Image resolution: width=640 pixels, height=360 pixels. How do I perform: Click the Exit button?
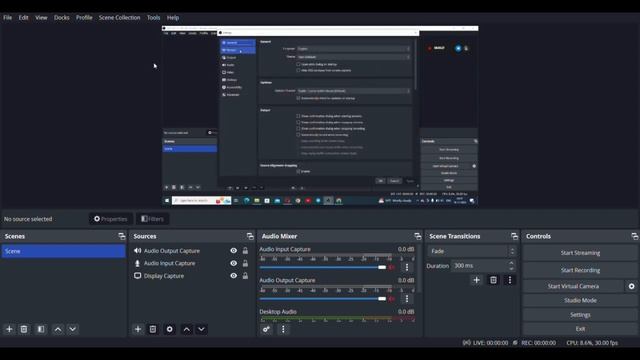coord(580,329)
